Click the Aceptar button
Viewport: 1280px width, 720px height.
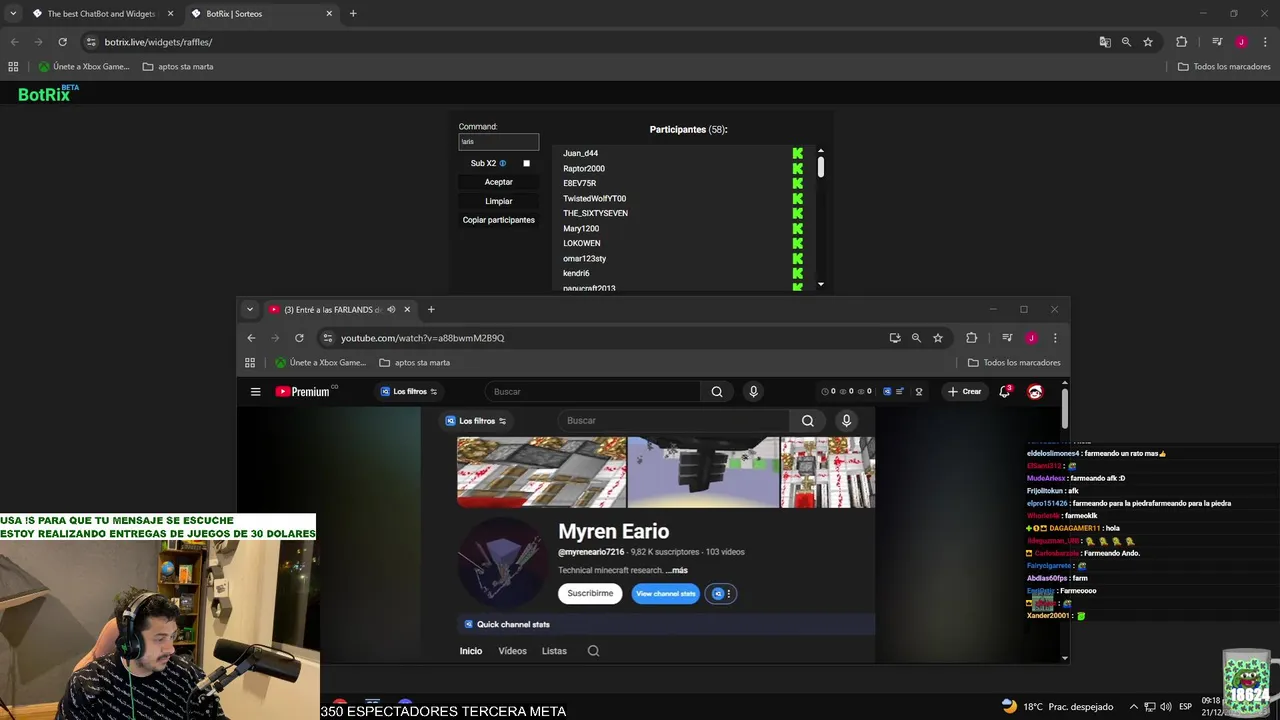tap(499, 182)
